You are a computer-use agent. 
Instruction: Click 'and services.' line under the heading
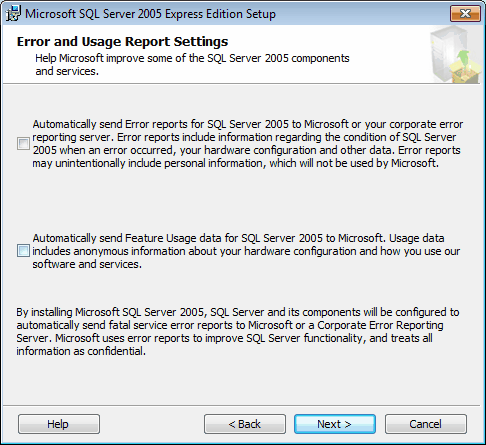click(67, 71)
